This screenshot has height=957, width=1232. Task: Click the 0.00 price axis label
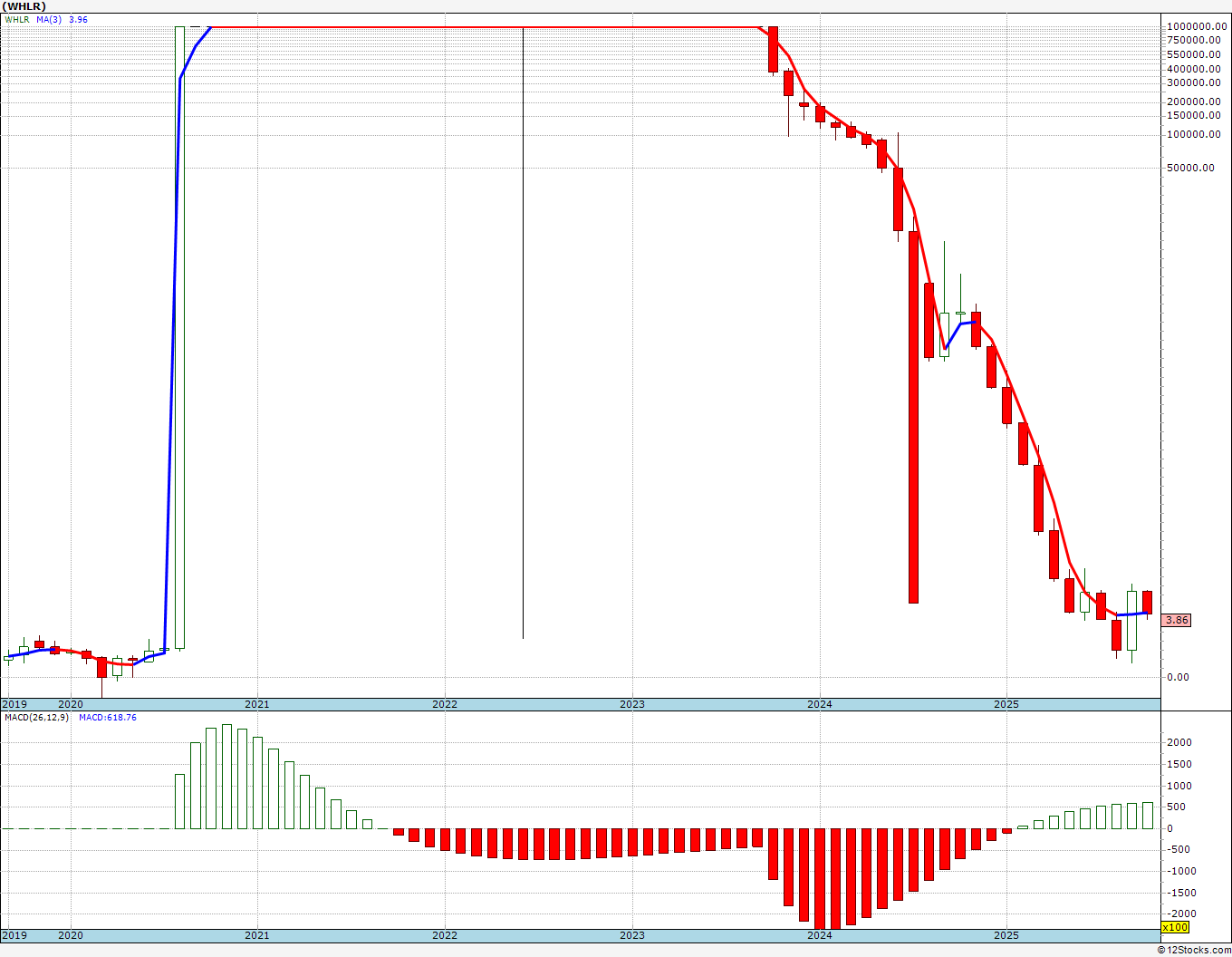click(1178, 677)
